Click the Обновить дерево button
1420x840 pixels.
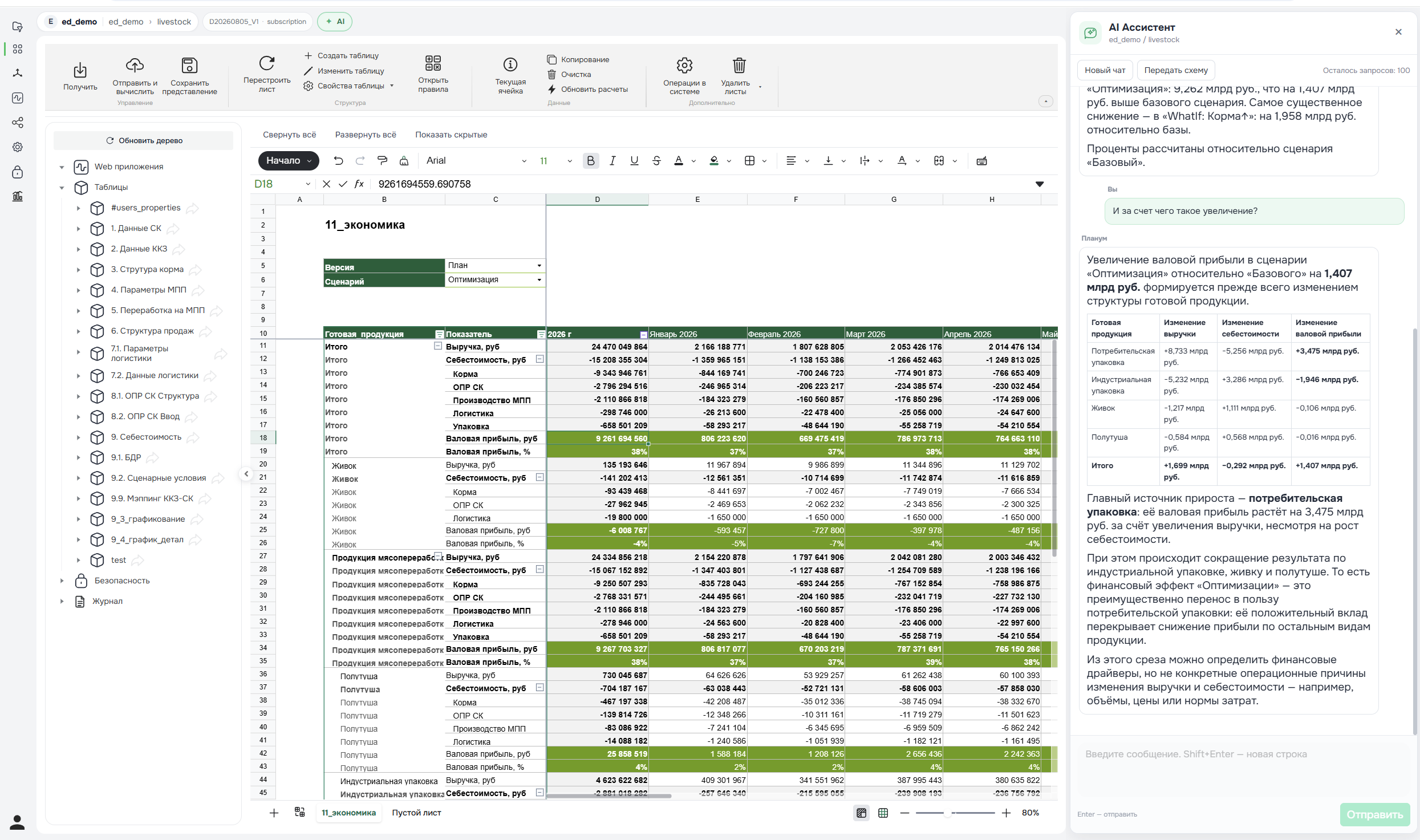pyautogui.click(x=144, y=140)
